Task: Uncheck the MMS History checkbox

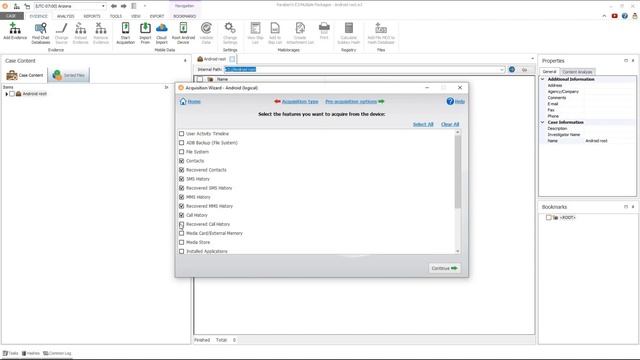Action: [x=182, y=197]
